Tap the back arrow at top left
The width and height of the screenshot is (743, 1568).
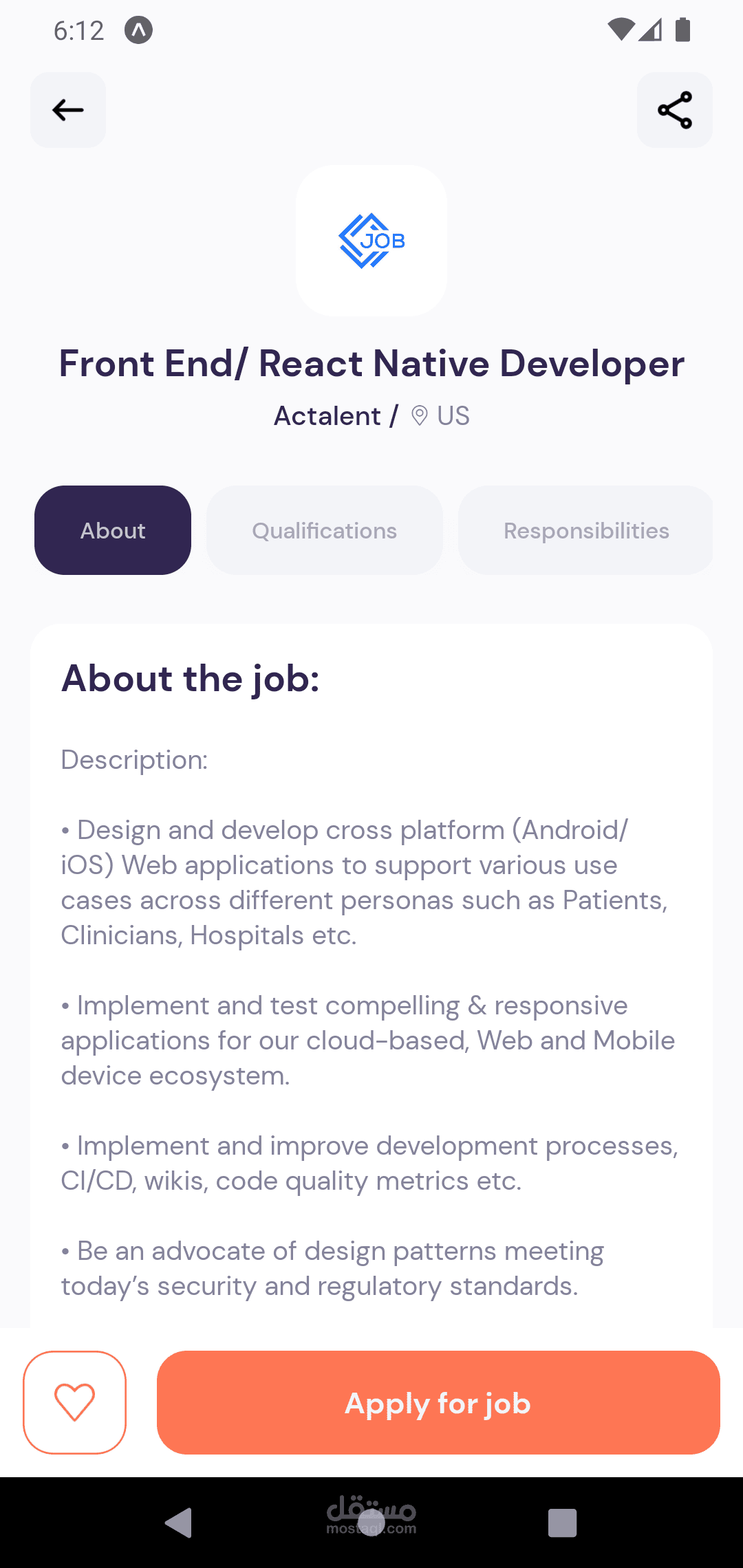click(x=67, y=110)
